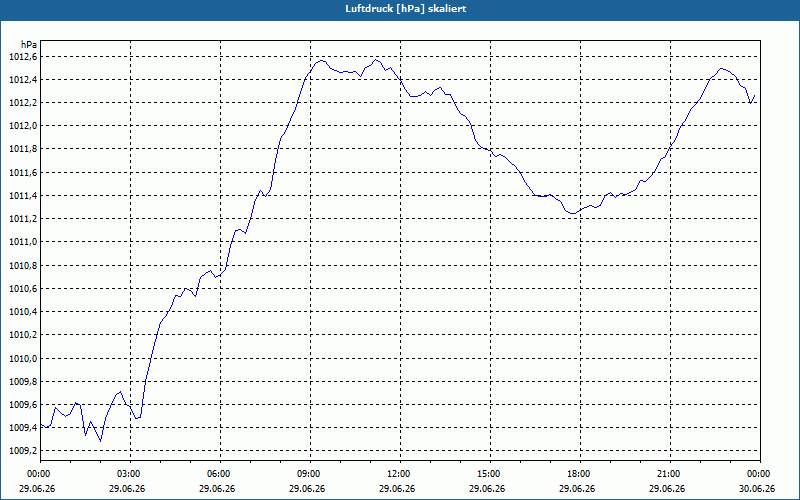
Task: Pick the 1010,6 axis value
Action: [x=23, y=289]
